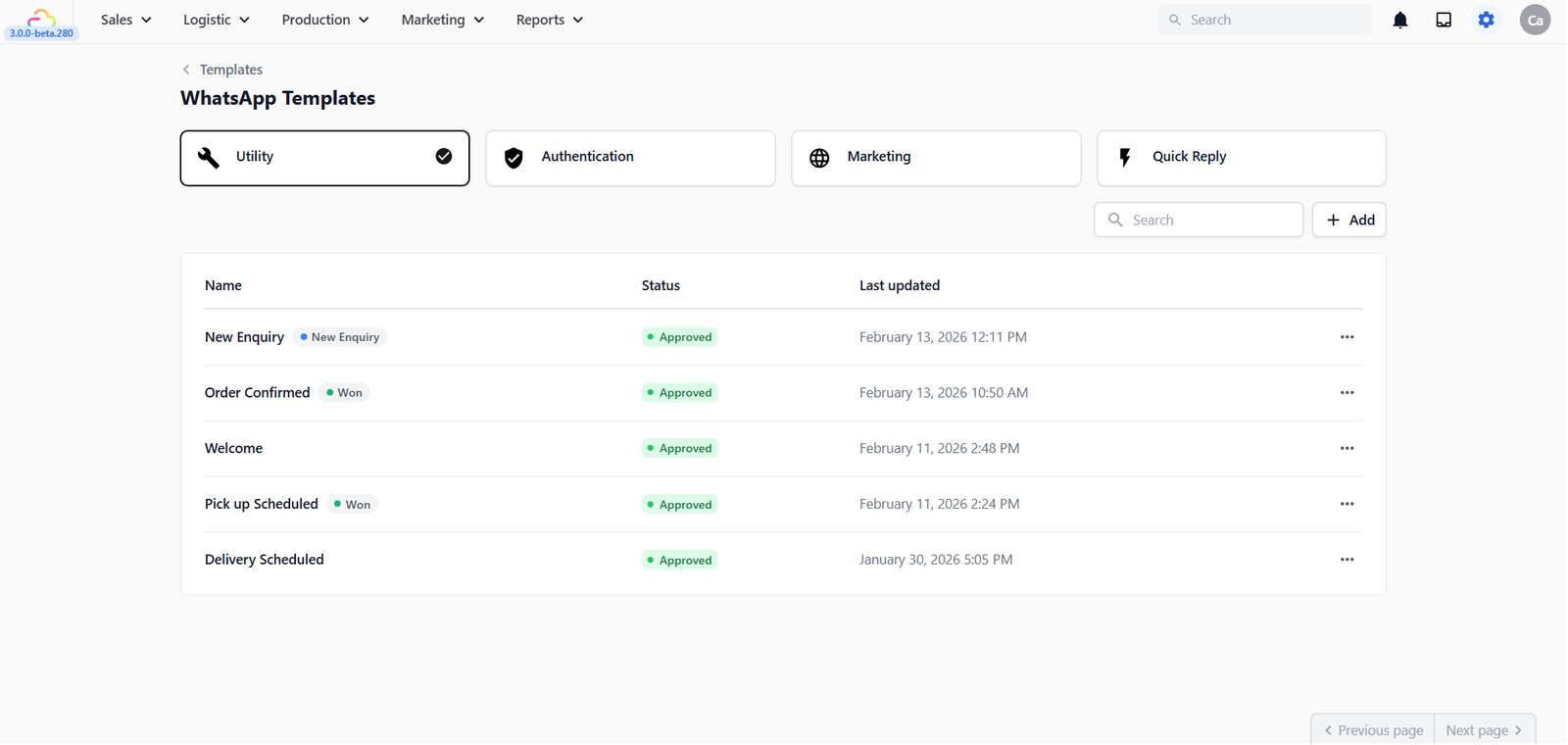This screenshot has height=745, width=1568.
Task: Open more options for New Enquiry row
Action: [1347, 337]
